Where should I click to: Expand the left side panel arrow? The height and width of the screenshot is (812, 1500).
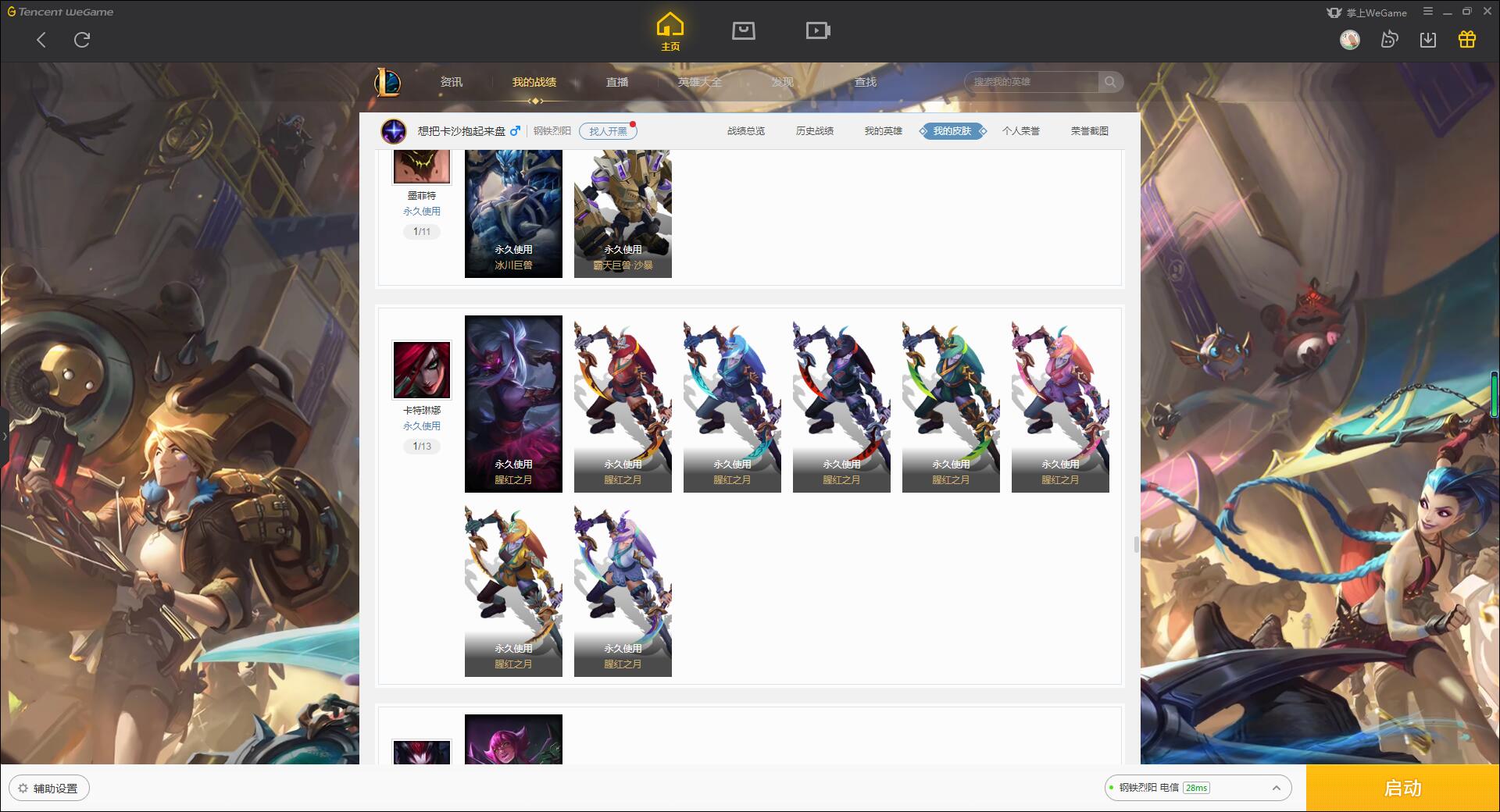[4, 436]
